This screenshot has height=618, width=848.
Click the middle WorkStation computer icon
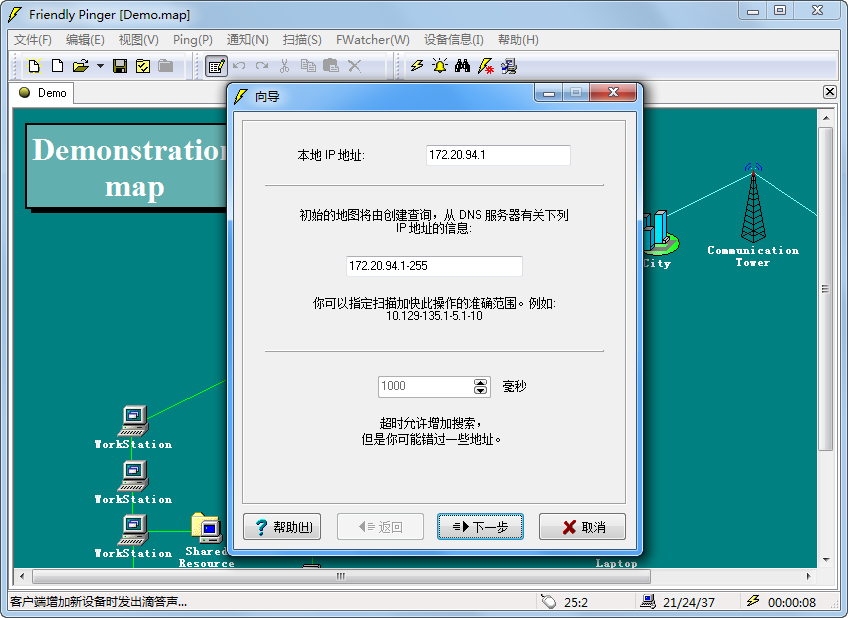[x=134, y=476]
